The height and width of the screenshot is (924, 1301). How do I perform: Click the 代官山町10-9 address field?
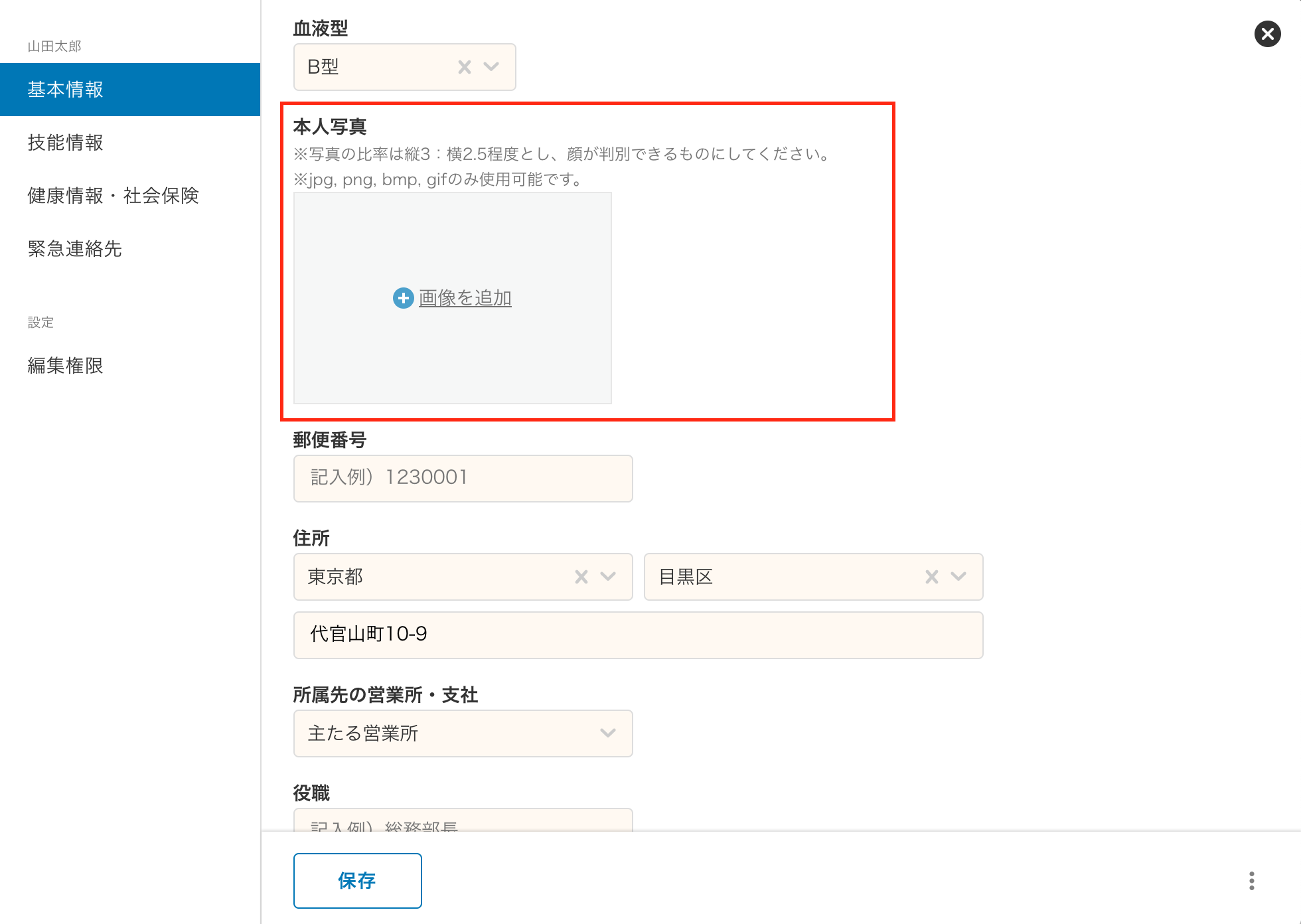[x=637, y=635]
